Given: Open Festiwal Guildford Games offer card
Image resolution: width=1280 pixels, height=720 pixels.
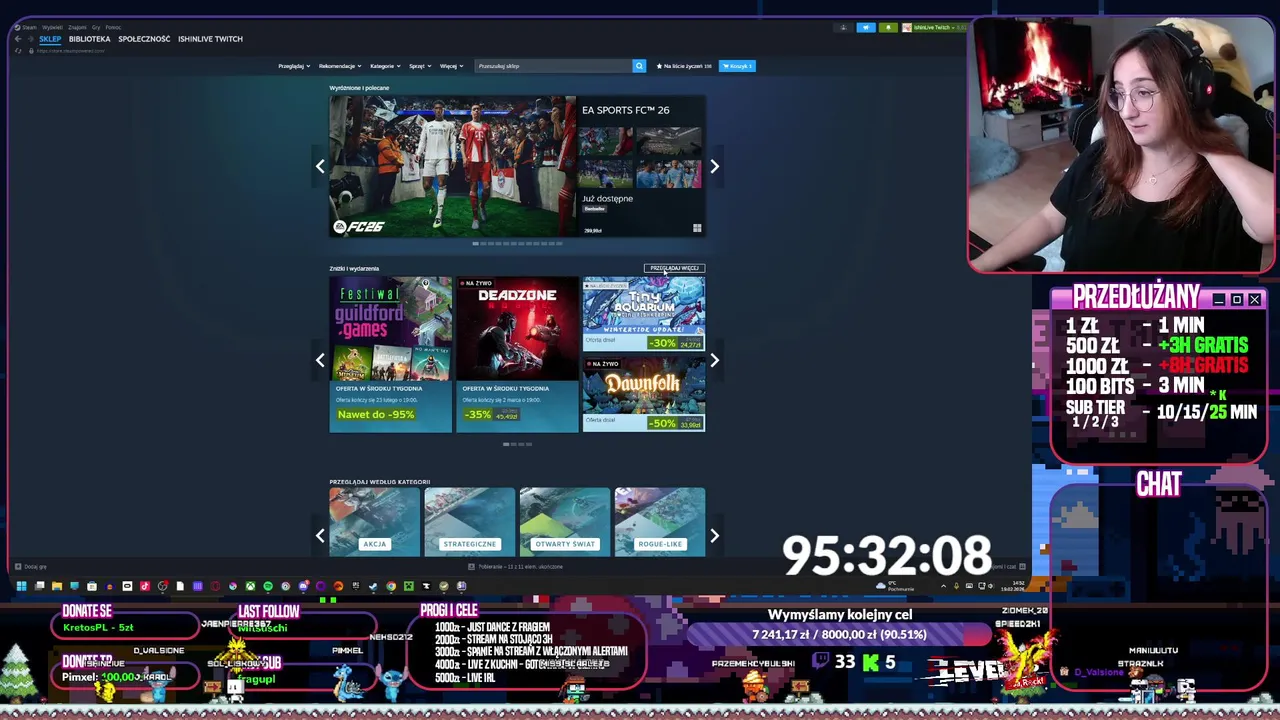Looking at the screenshot, I should [391, 354].
